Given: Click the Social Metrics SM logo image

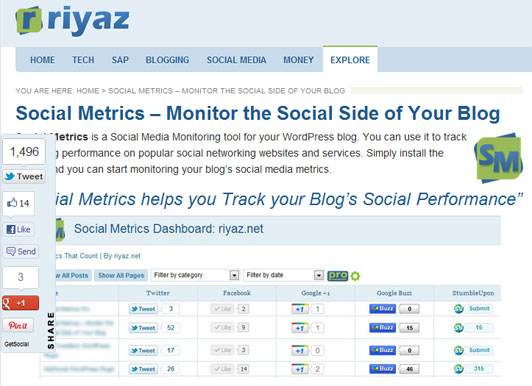Looking at the screenshot, I should click(x=498, y=158).
